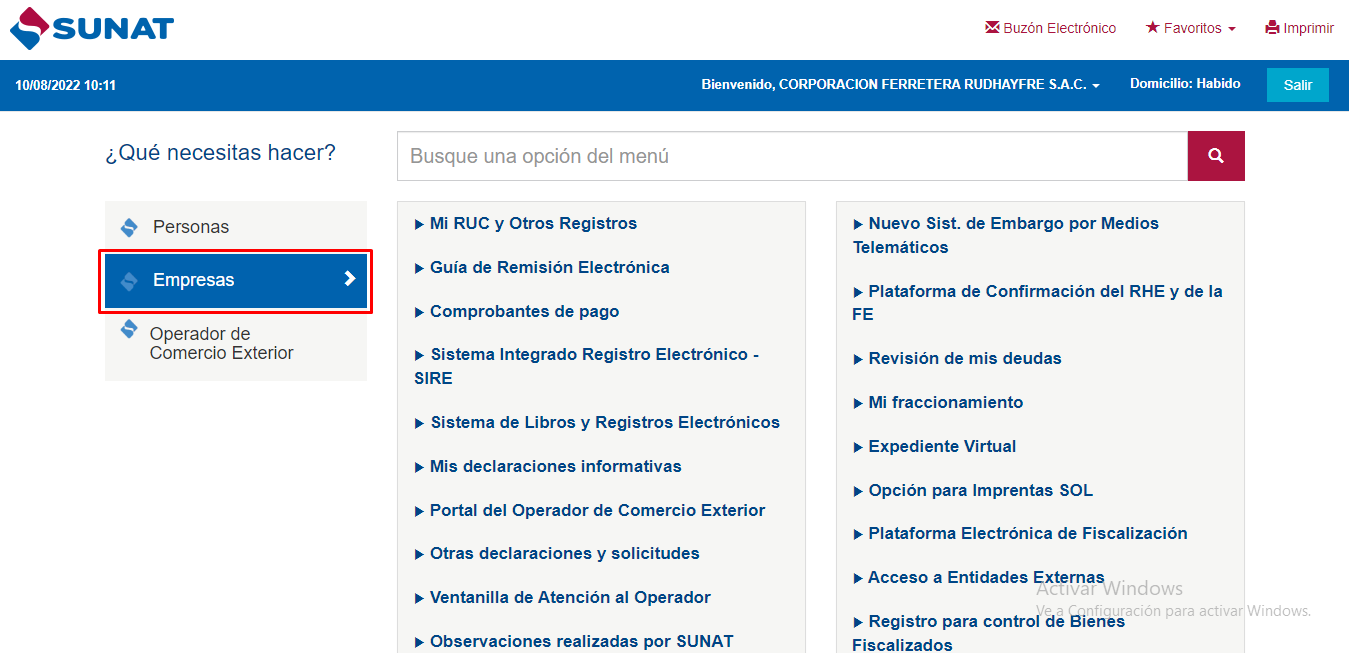Expand Guía de Remisión Electrónica
The image size is (1349, 653).
pos(542,268)
